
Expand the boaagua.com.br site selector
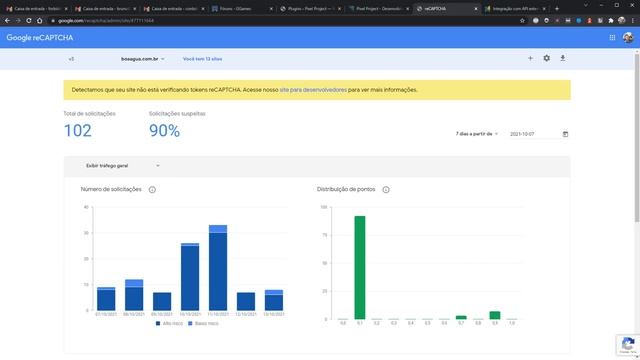pyautogui.click(x=142, y=59)
